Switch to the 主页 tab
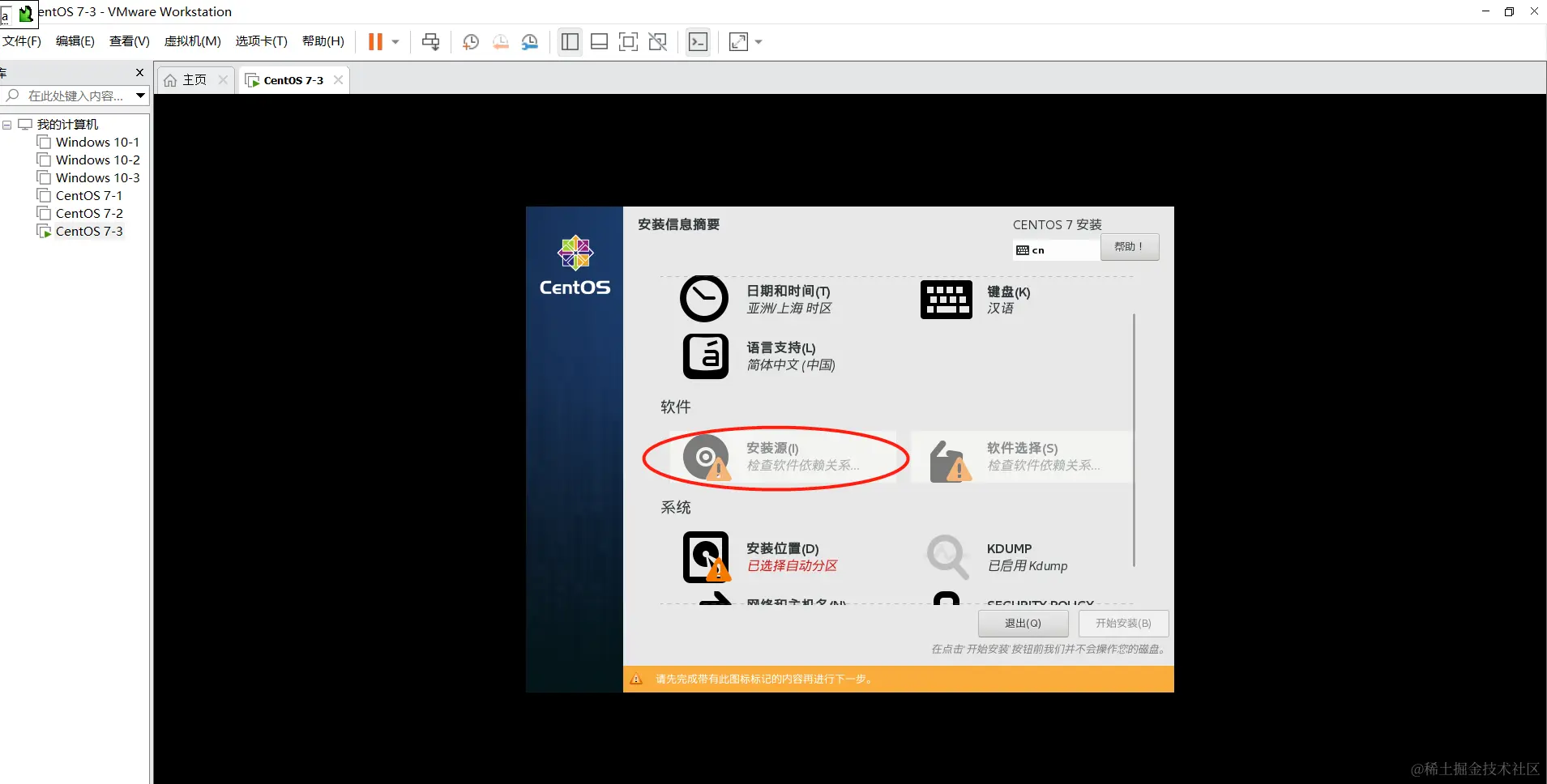 194,80
